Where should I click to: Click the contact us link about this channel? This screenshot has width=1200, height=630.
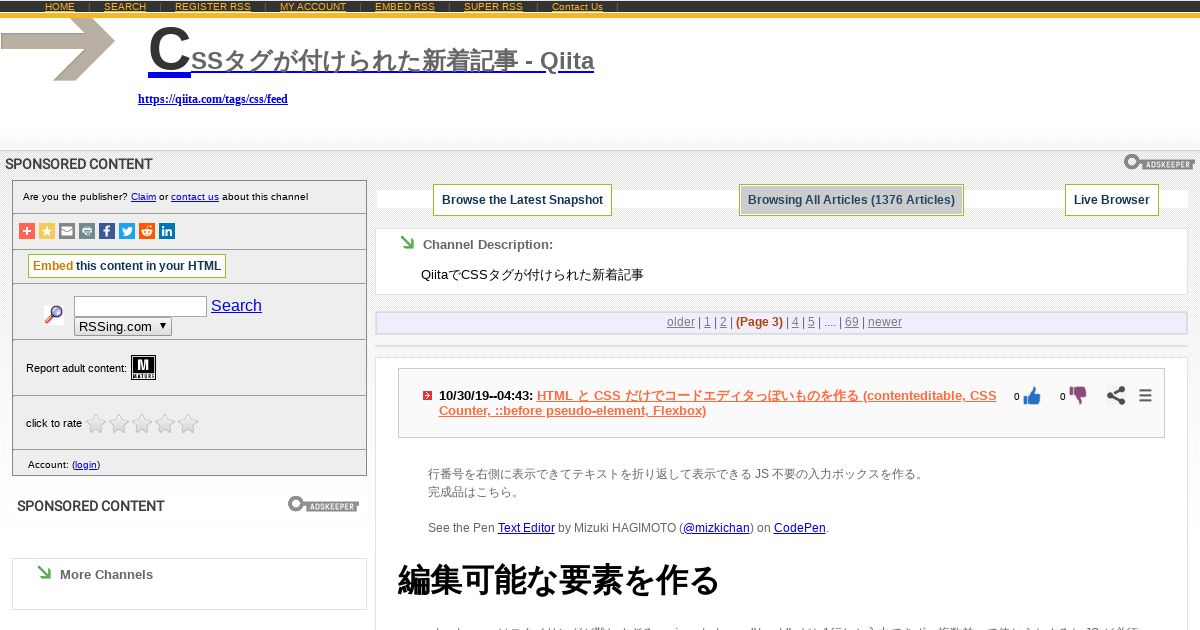(x=195, y=197)
